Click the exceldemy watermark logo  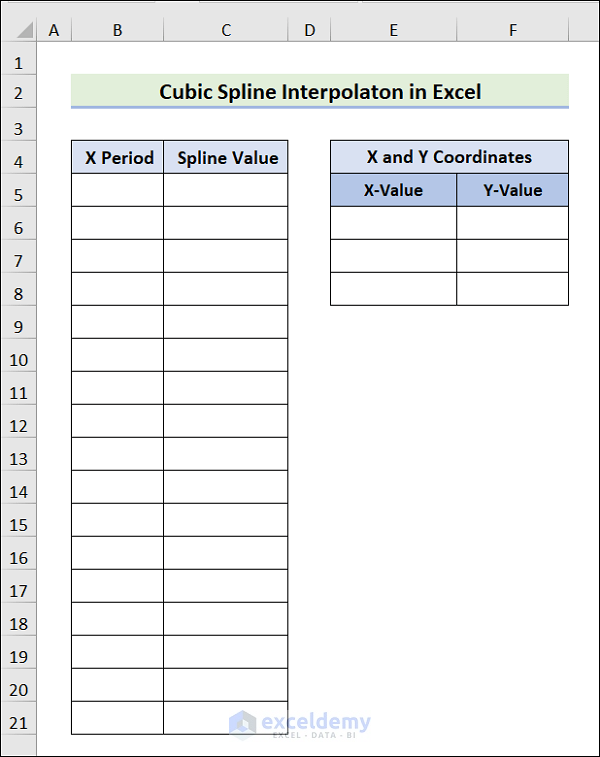click(x=300, y=724)
